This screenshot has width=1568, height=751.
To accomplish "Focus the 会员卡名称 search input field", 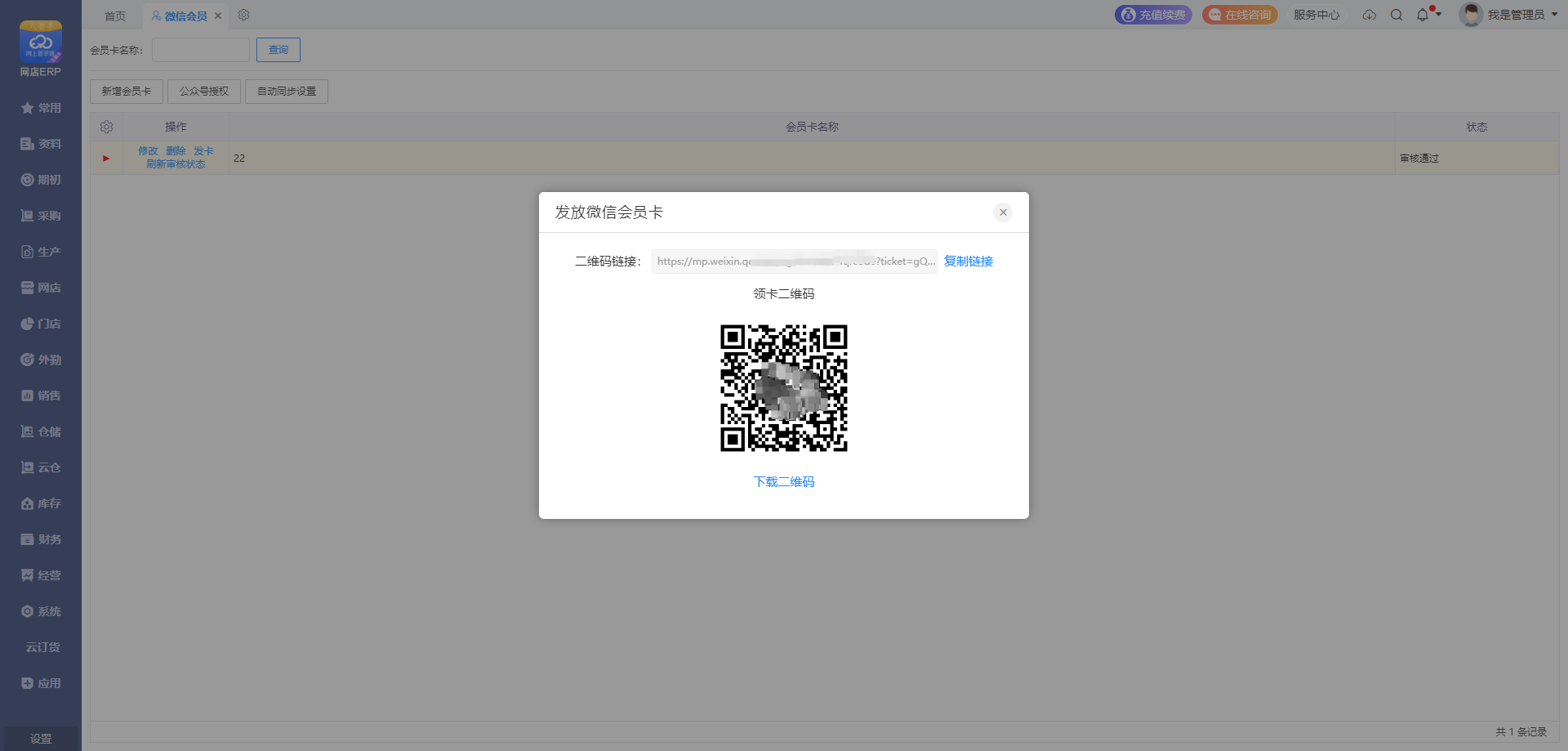I will (201, 50).
